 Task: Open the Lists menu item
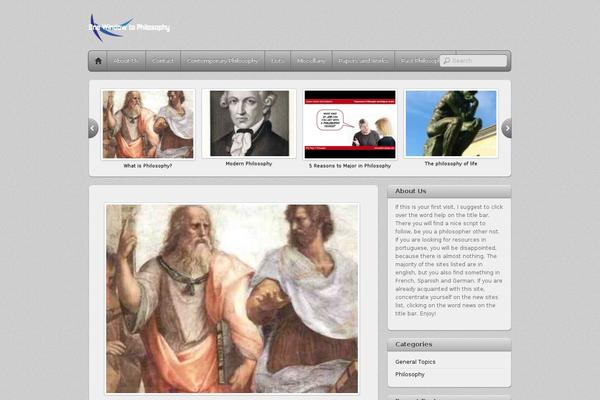(278, 61)
